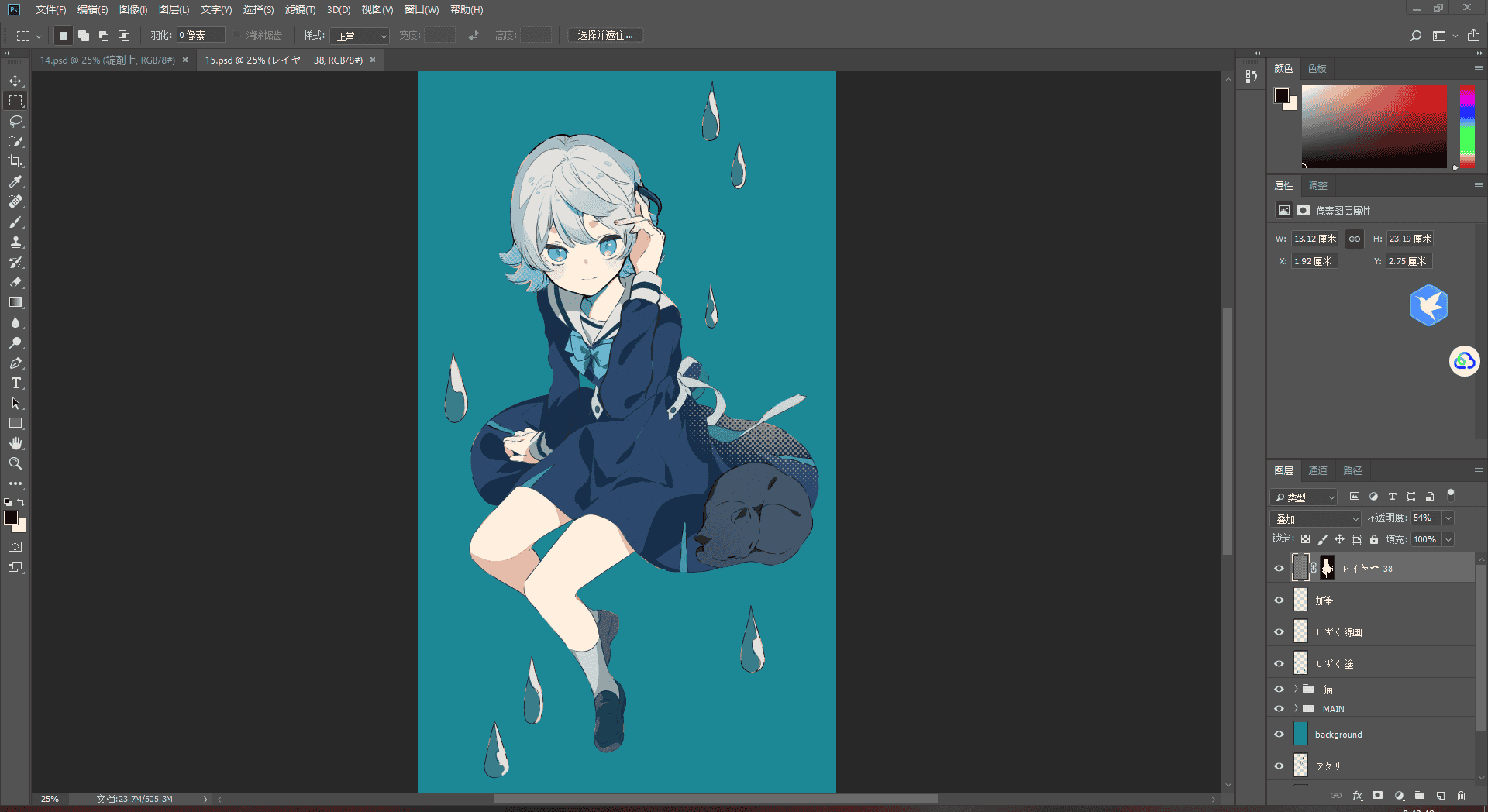Switch to the 色板 swatches tab
The height and width of the screenshot is (812, 1488).
click(x=1317, y=68)
